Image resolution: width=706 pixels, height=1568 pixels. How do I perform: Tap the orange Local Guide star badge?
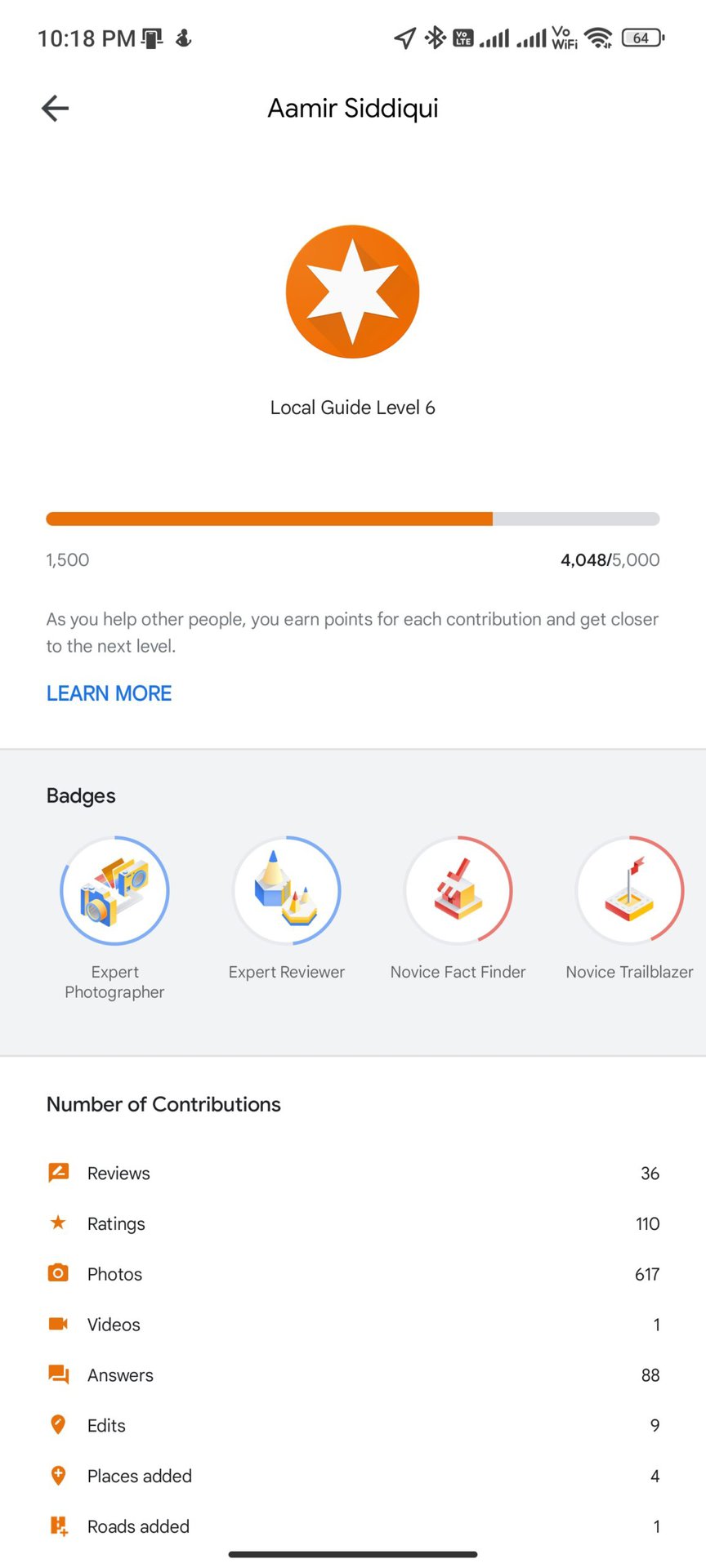coord(352,292)
